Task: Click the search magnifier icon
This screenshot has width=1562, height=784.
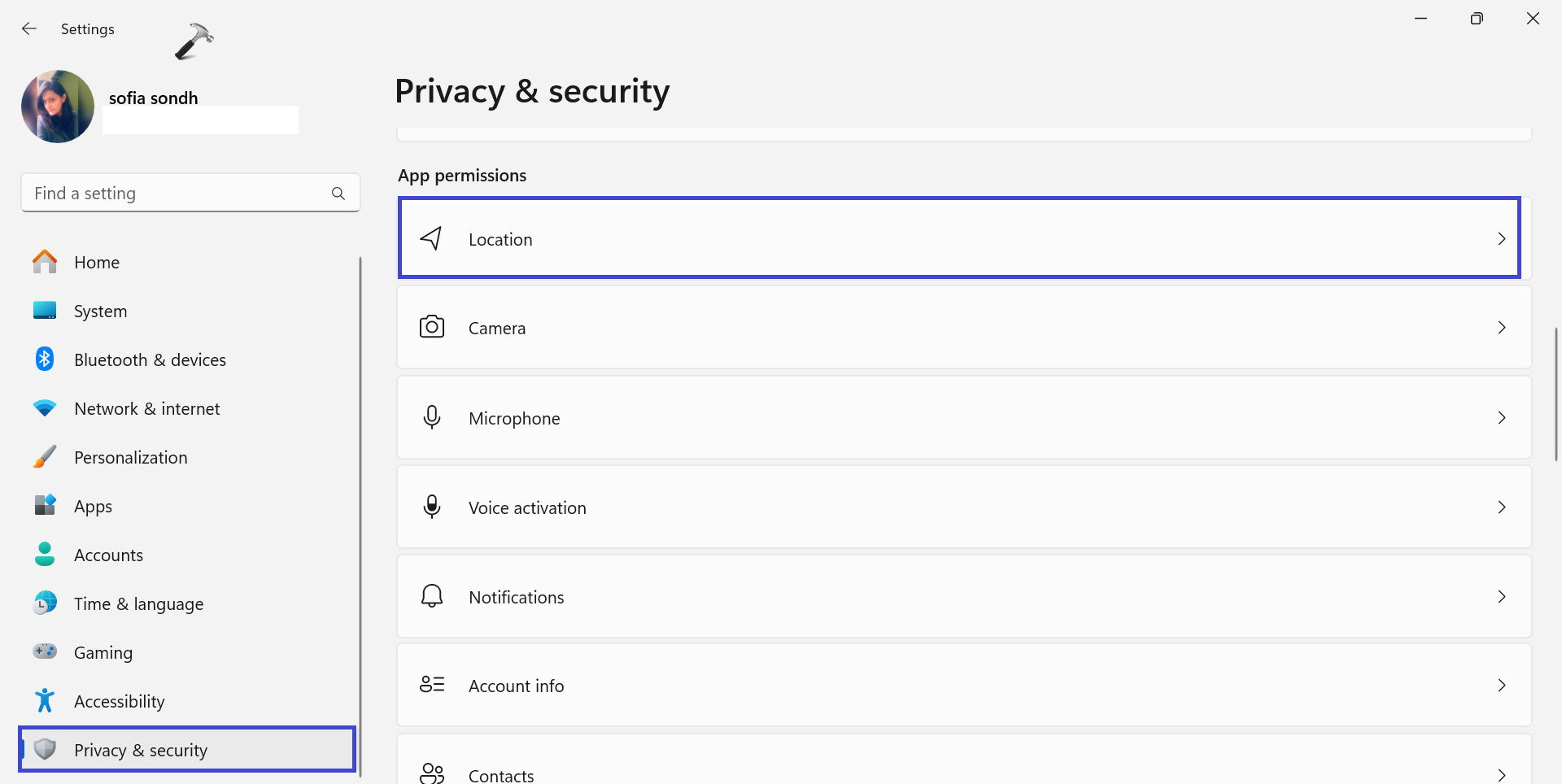Action: point(338,193)
